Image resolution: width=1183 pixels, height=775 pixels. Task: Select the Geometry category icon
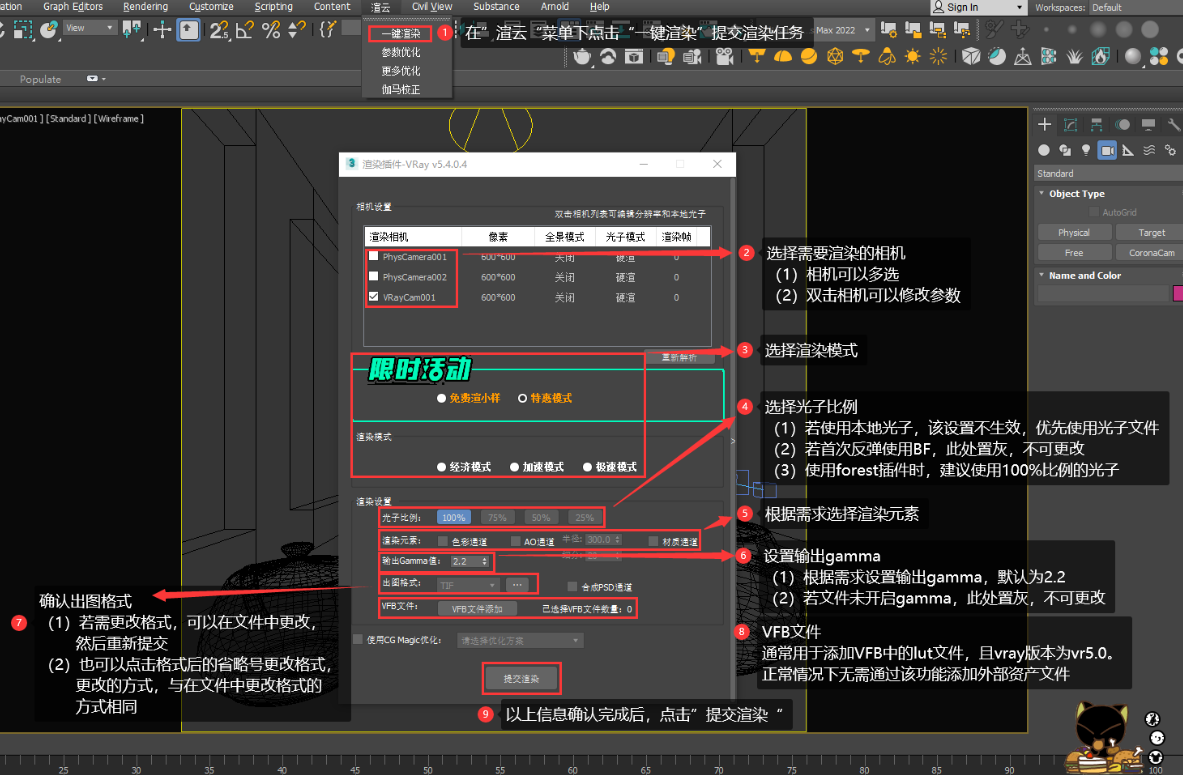tap(1043, 150)
